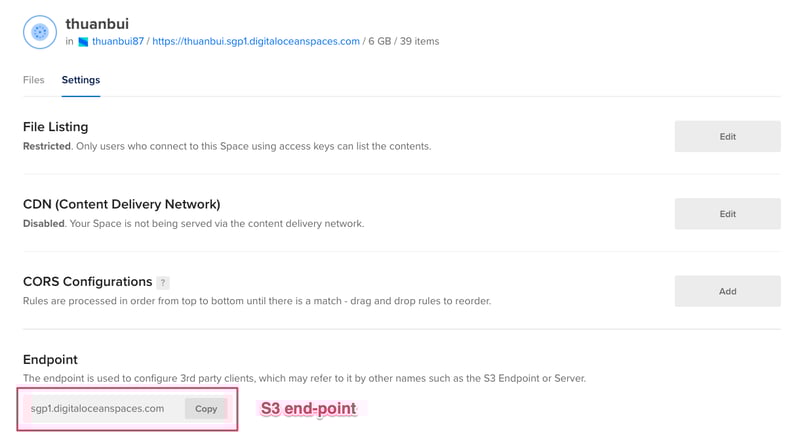This screenshot has height=440, width=800.
Task: Click the Space avatar icon beside thuanbui
Action: coord(40,32)
